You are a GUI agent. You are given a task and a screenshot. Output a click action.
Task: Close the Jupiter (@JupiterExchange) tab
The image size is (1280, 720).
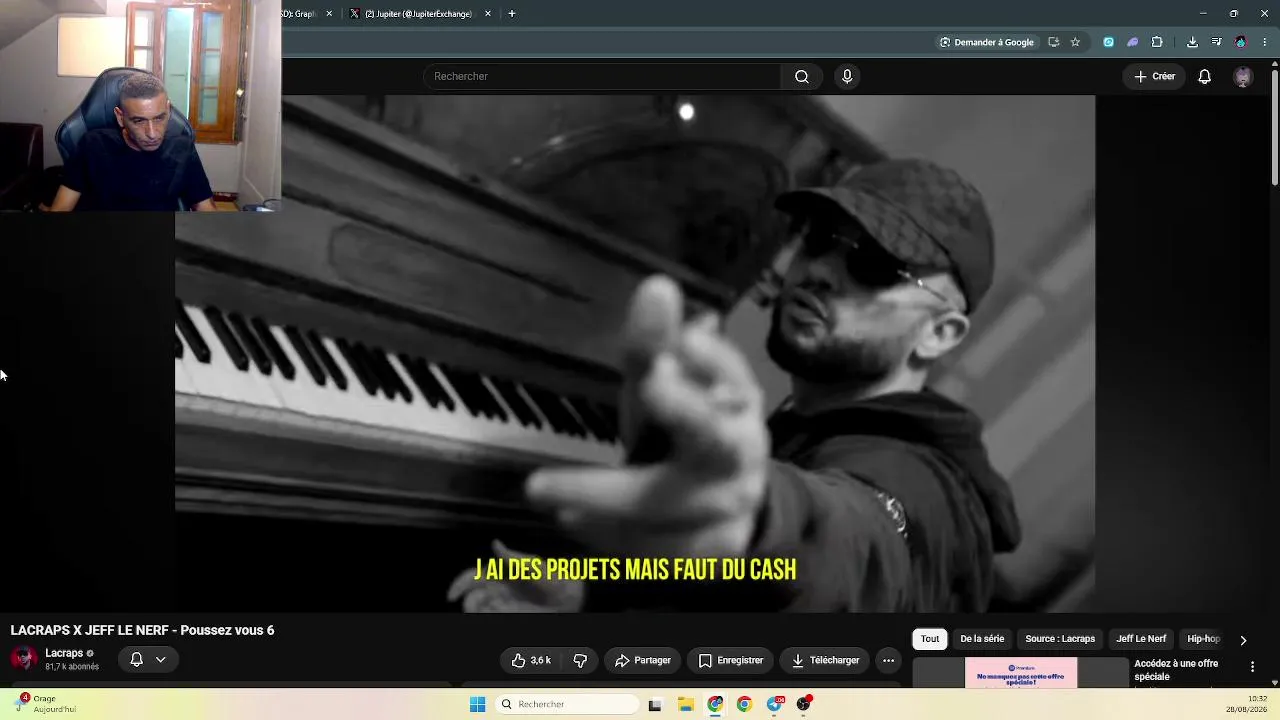(488, 14)
